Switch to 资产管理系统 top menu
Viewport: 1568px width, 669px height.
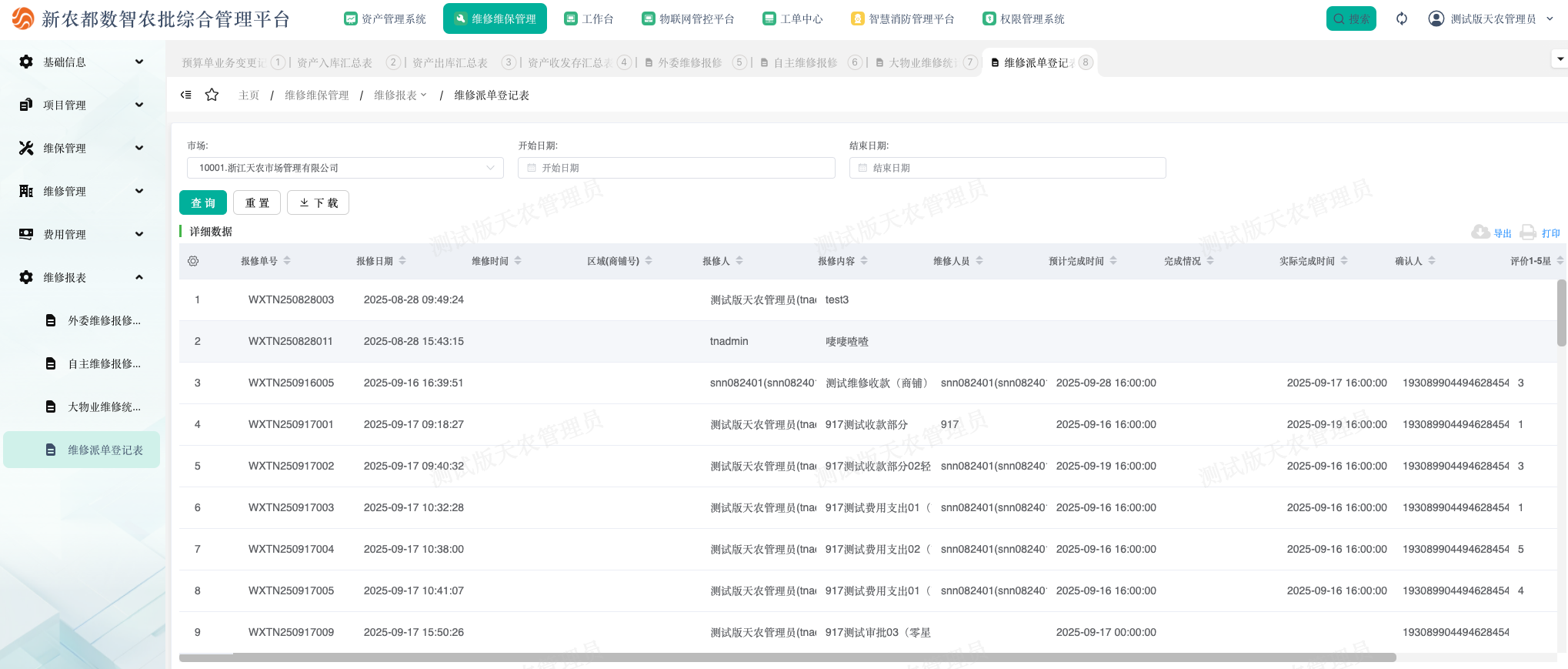click(385, 18)
